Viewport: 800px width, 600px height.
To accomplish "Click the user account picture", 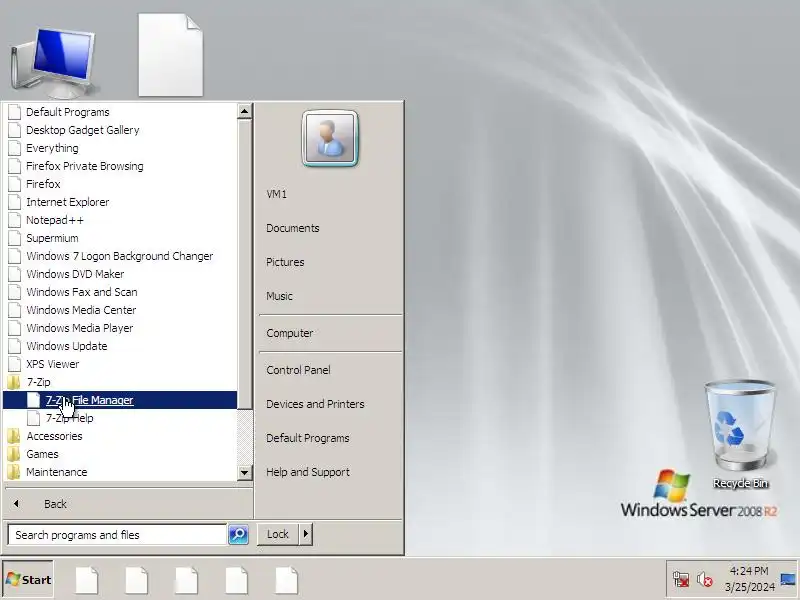I will pyautogui.click(x=330, y=138).
